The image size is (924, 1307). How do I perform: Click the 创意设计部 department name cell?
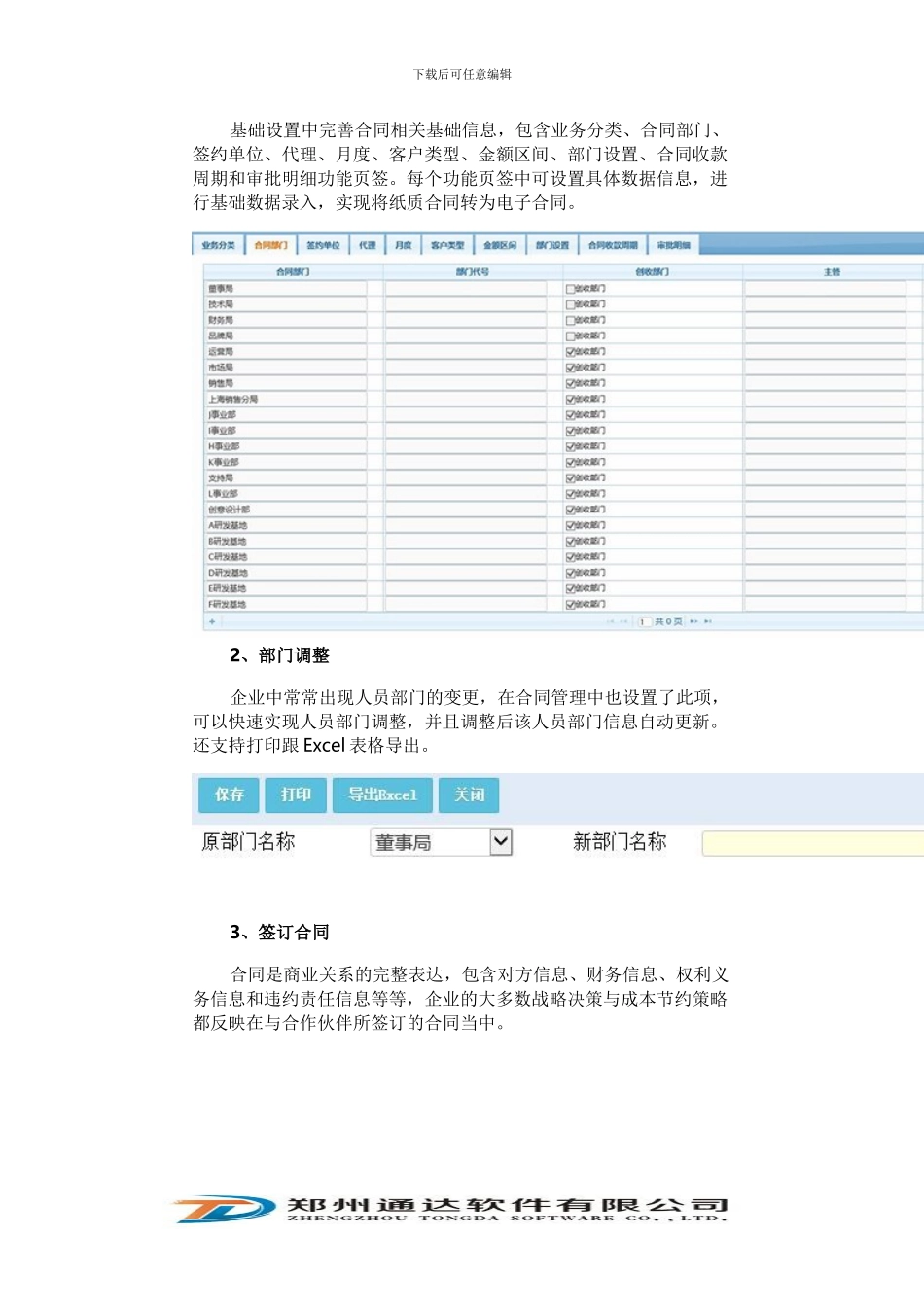click(286, 510)
